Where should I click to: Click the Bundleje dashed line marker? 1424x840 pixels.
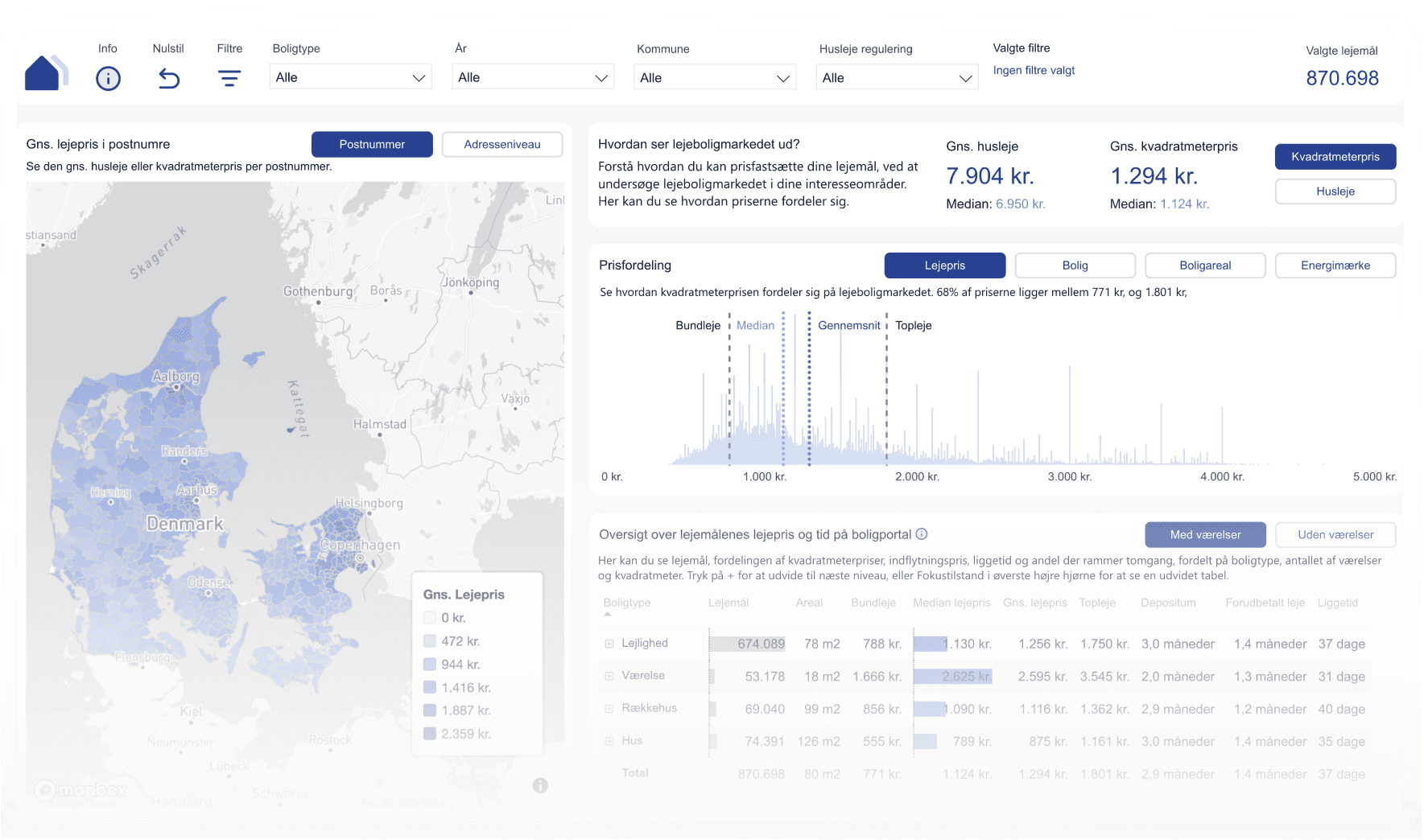tap(729, 390)
